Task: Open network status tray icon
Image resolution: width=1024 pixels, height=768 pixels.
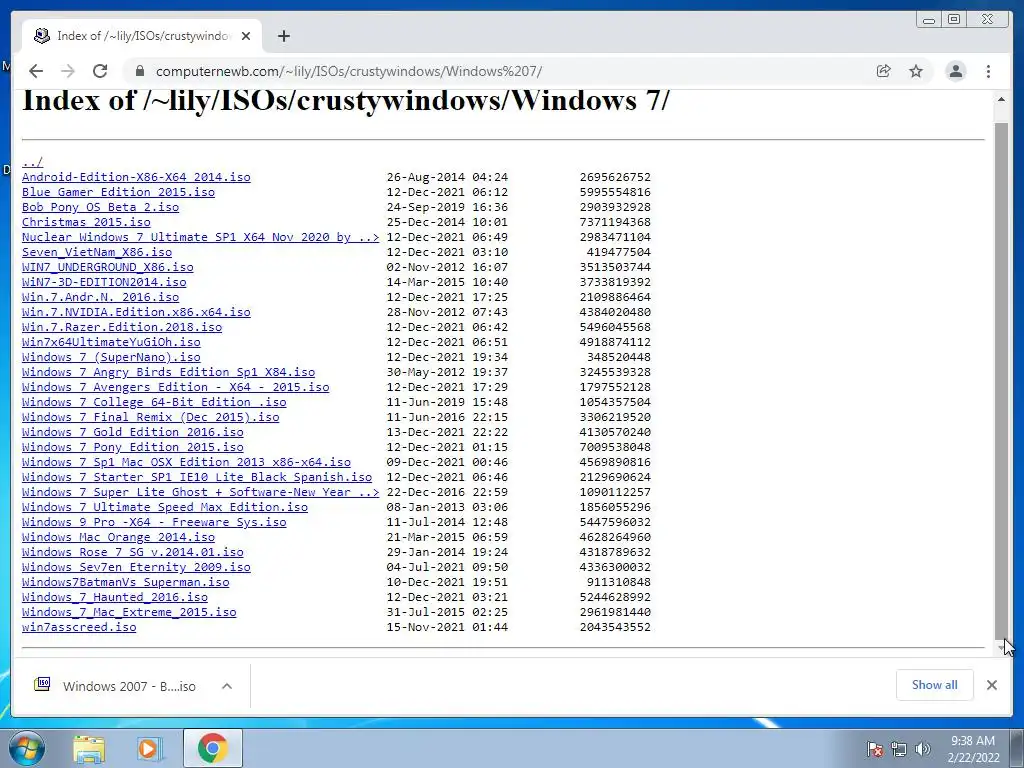Action: 899,749
